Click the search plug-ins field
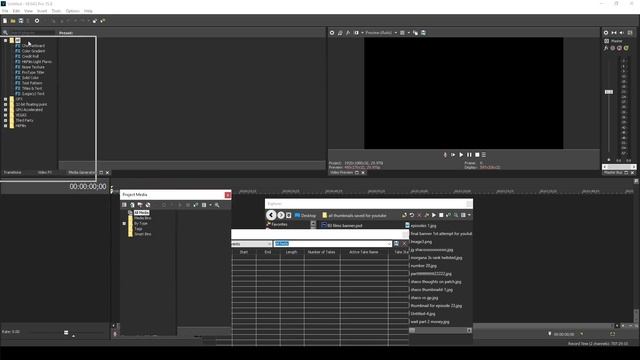640x360 pixels. tap(32, 33)
